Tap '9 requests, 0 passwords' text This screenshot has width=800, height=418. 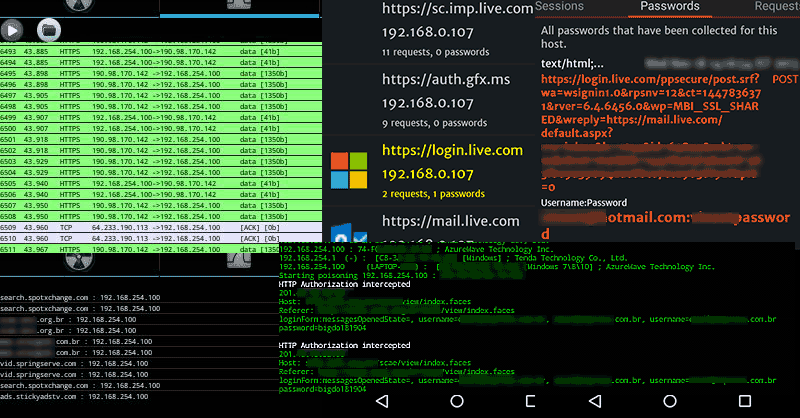point(435,123)
